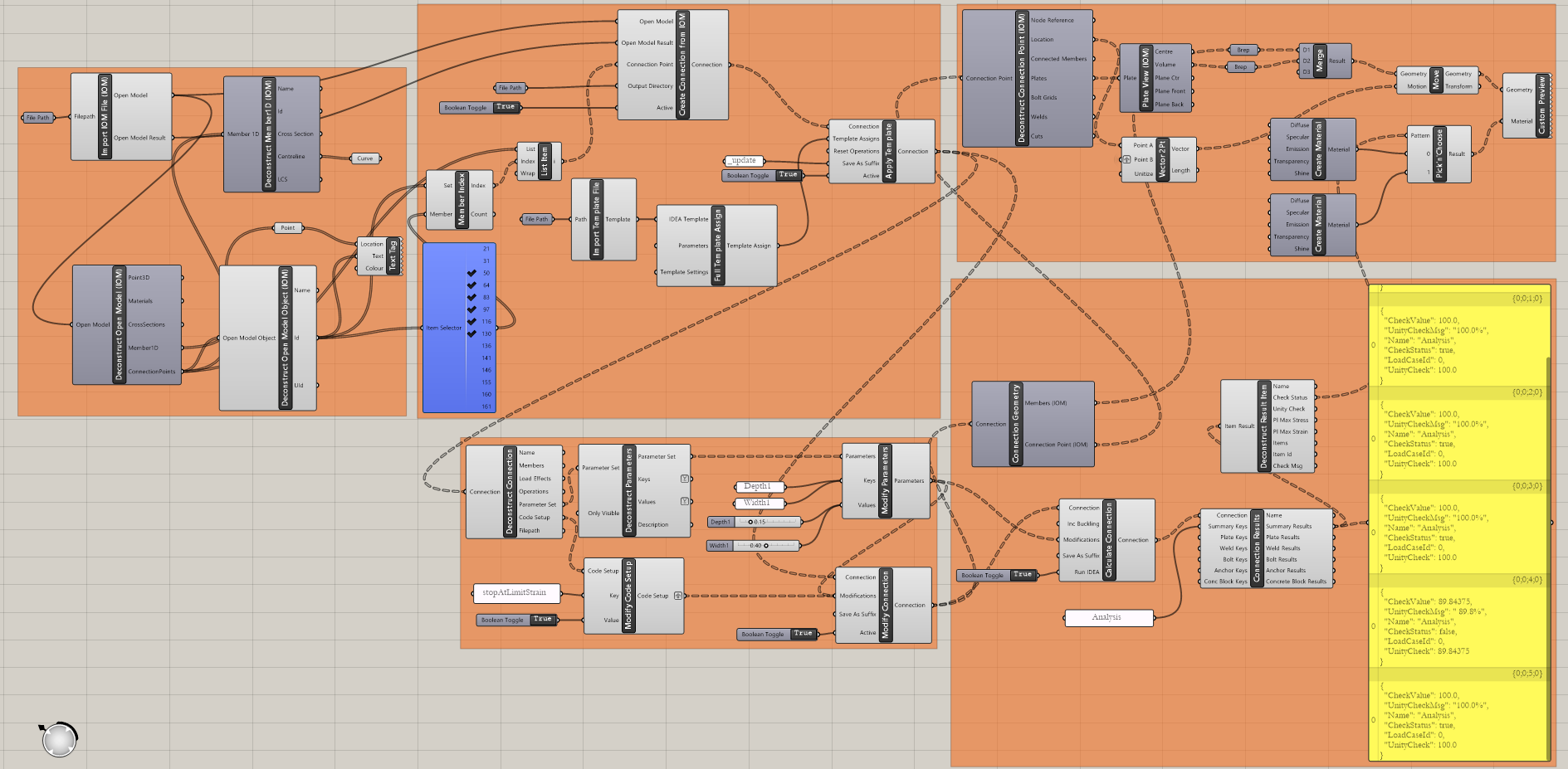Click the File Path parameter feeding Import IOM File
1568x769 pixels.
pos(39,116)
